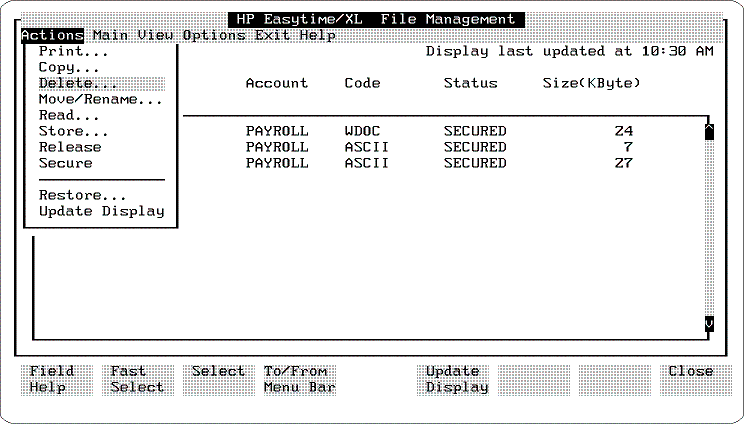The height and width of the screenshot is (424, 744).
Task: Click the Size(KByte) column header
Action: tap(592, 83)
